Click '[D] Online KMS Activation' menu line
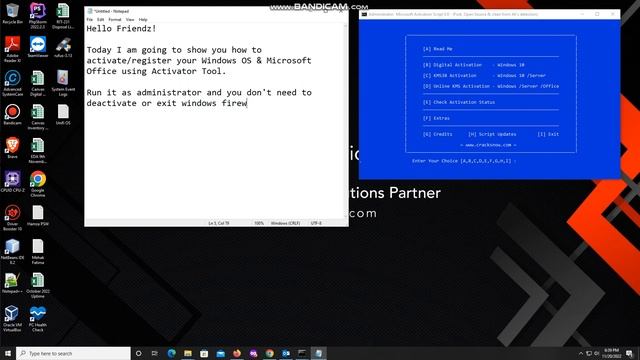This screenshot has width=640, height=360. 491,86
